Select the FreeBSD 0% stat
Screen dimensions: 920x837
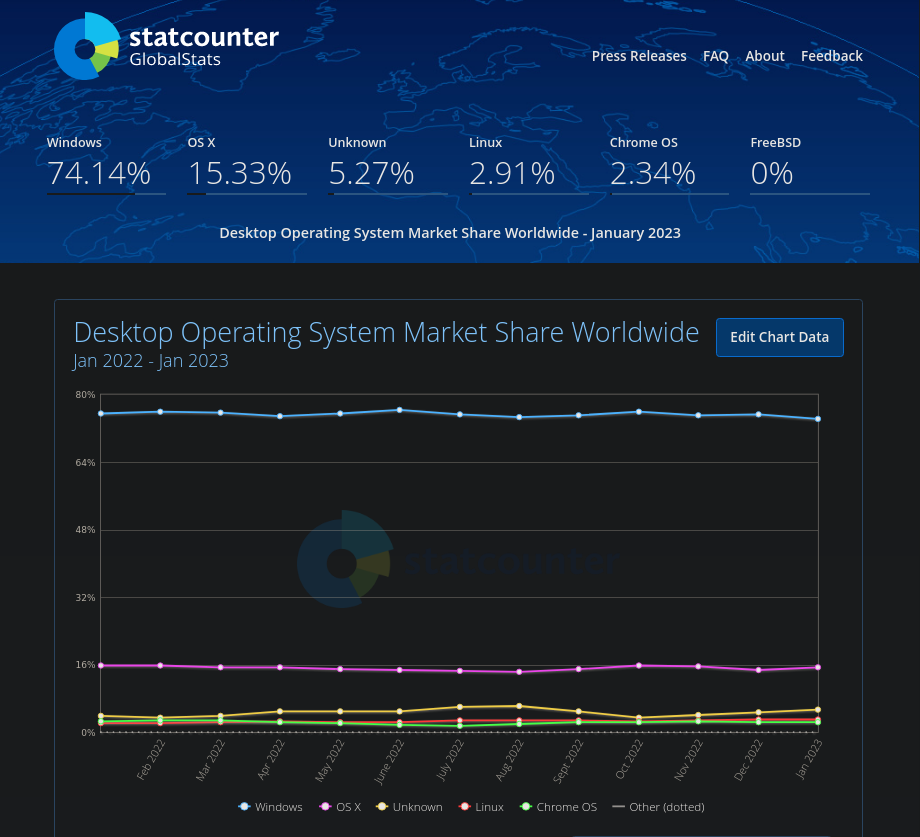[x=810, y=165]
